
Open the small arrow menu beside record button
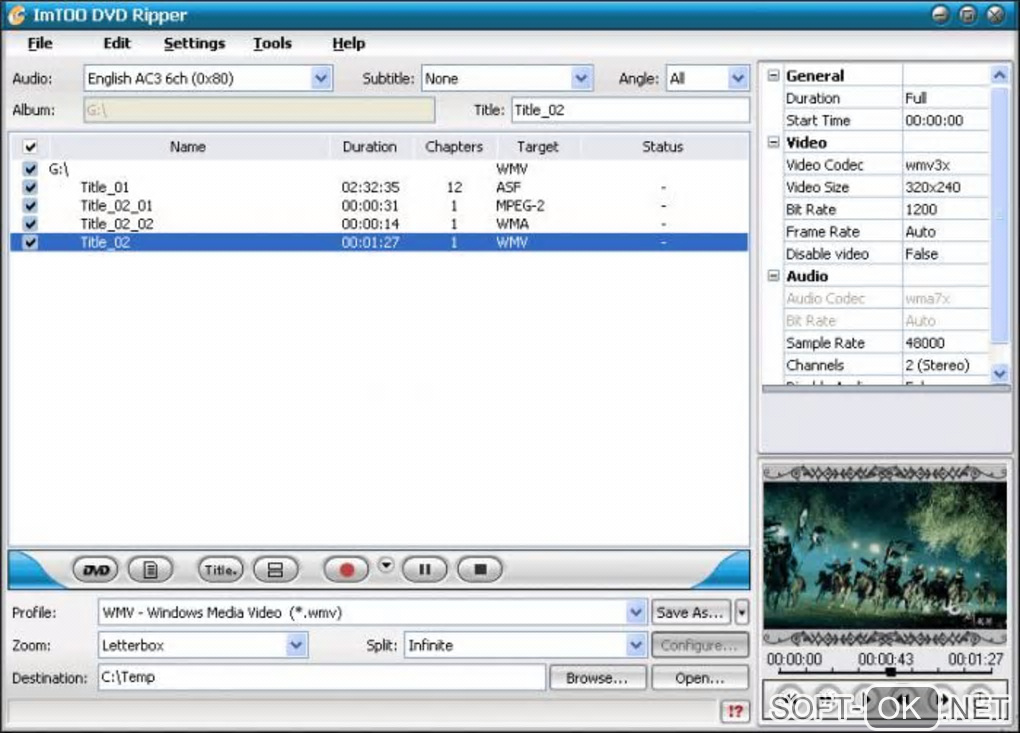pyautogui.click(x=386, y=565)
